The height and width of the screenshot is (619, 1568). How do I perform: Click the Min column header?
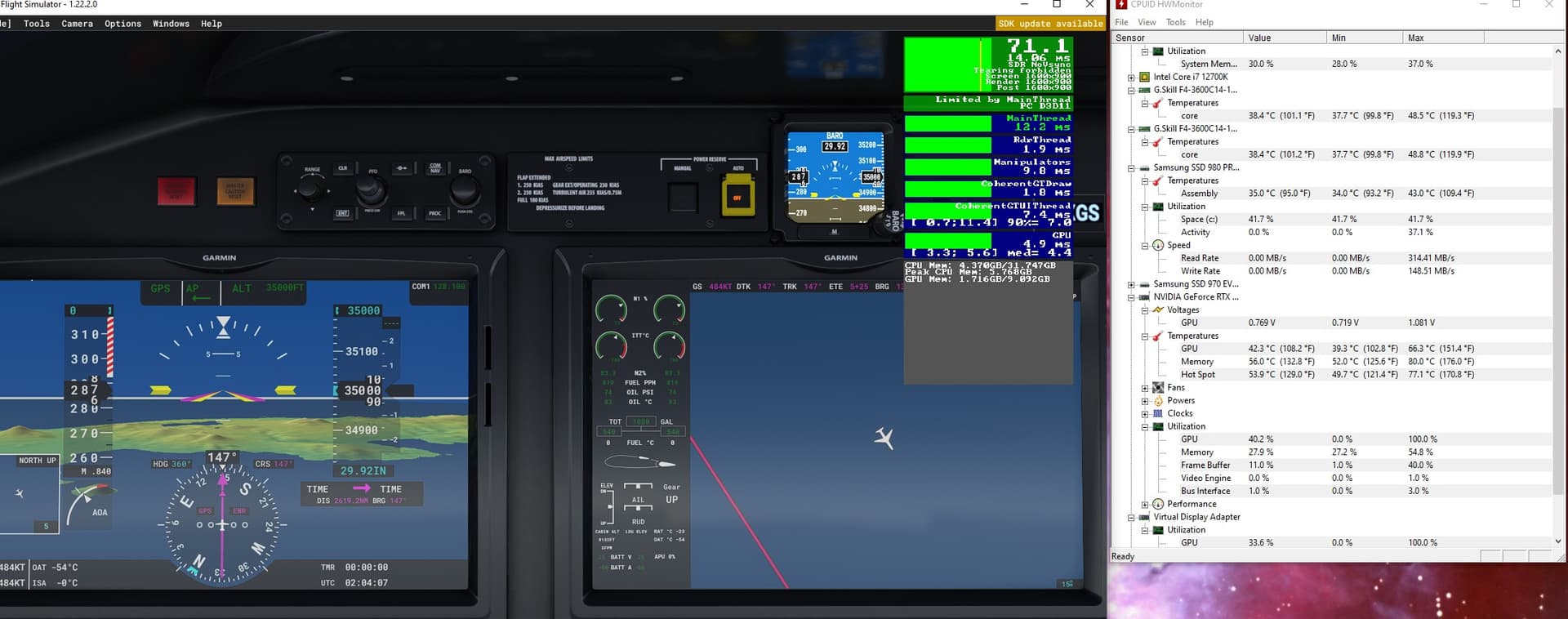pyautogui.click(x=1365, y=38)
